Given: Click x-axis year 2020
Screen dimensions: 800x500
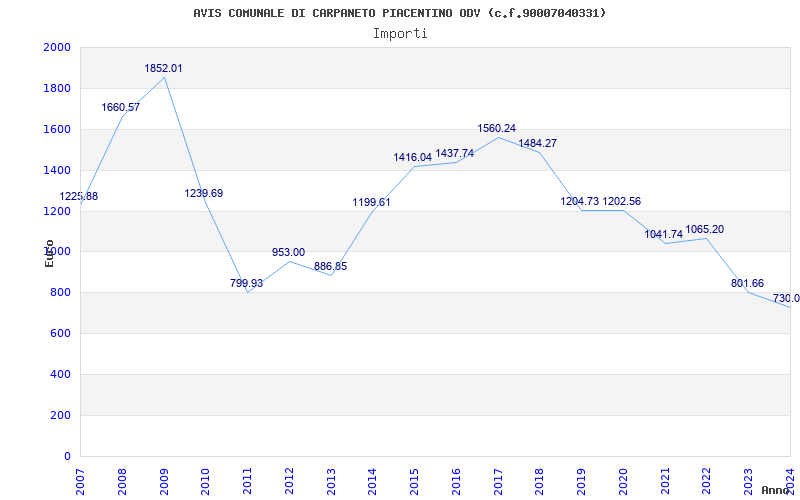Looking at the screenshot, I should coord(623,481).
